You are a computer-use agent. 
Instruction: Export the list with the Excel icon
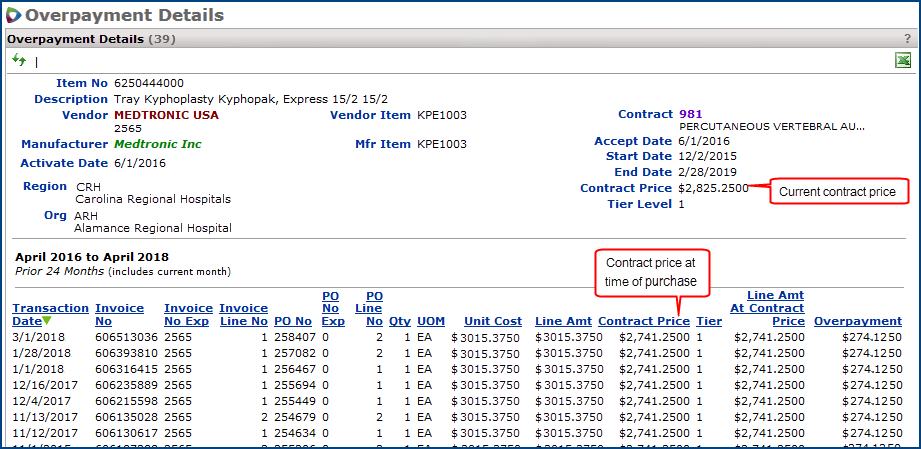(x=902, y=61)
